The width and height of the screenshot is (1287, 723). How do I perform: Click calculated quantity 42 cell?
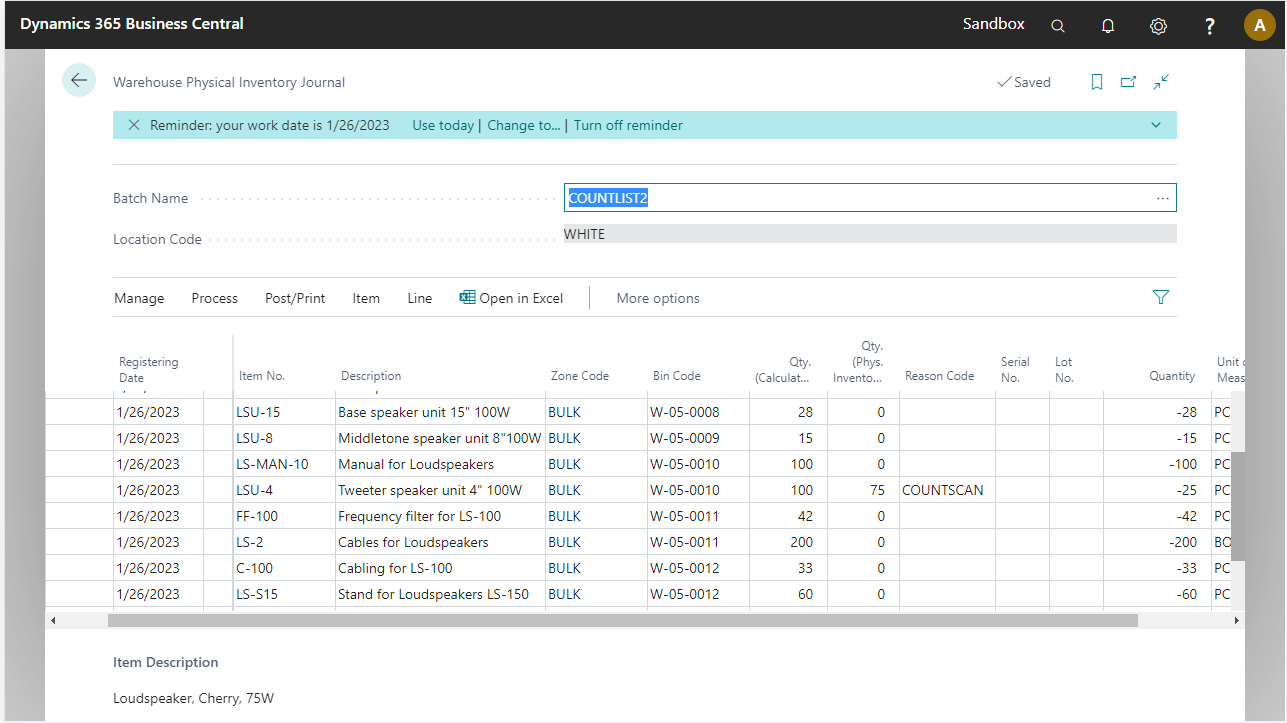(x=786, y=516)
